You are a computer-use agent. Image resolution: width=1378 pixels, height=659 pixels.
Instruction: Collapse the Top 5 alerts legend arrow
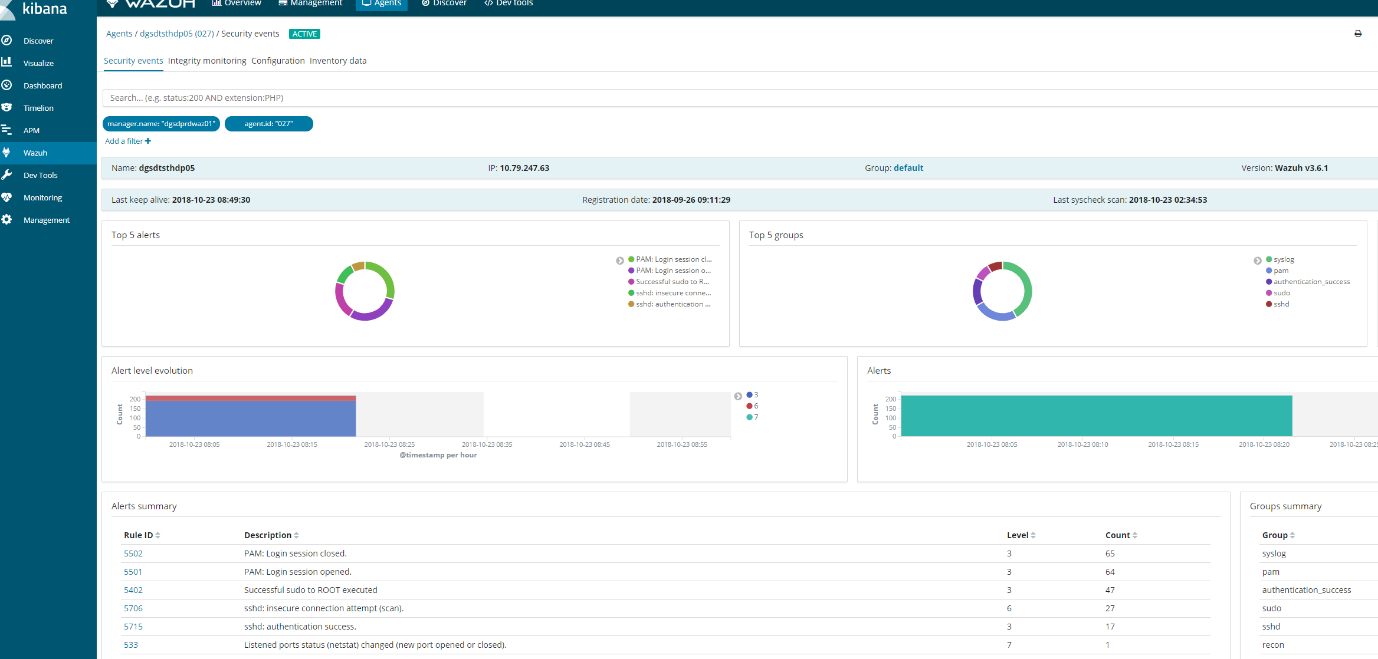coord(620,260)
